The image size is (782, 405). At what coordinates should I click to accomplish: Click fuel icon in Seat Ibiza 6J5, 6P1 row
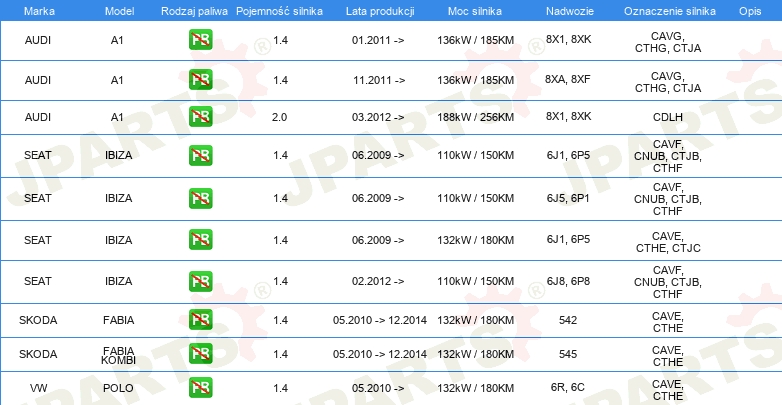[200, 198]
